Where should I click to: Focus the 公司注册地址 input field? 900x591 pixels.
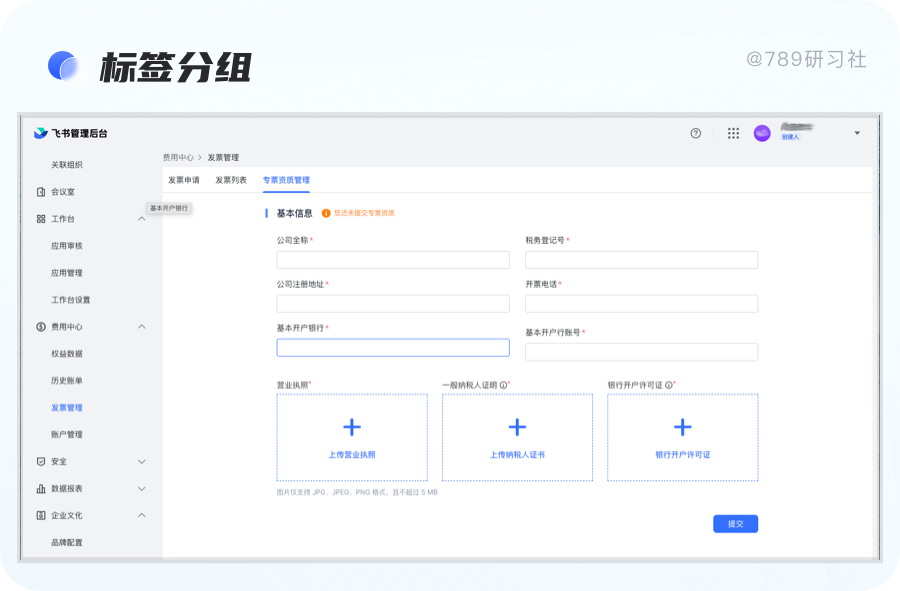[x=393, y=304]
